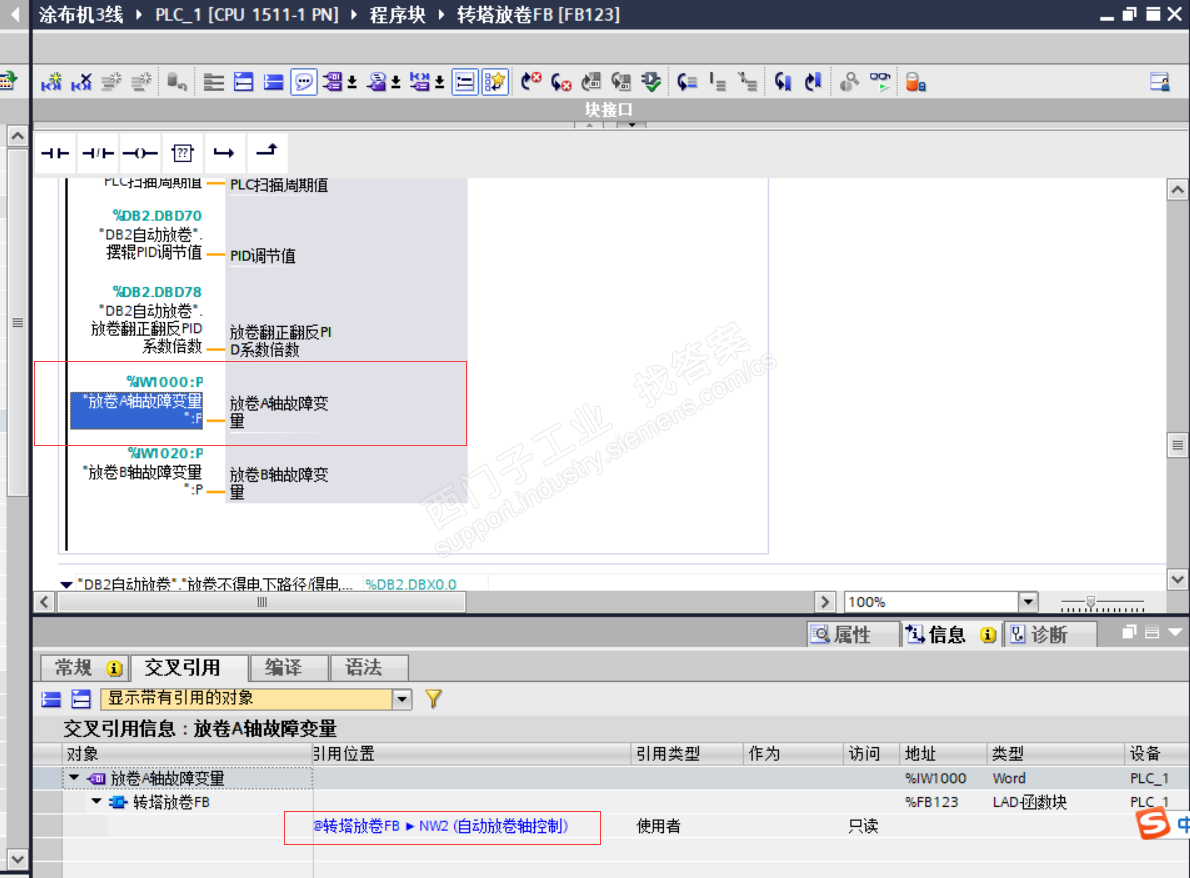Switch to the 诊断 tab
The height and width of the screenshot is (878, 1190).
[x=1050, y=634]
